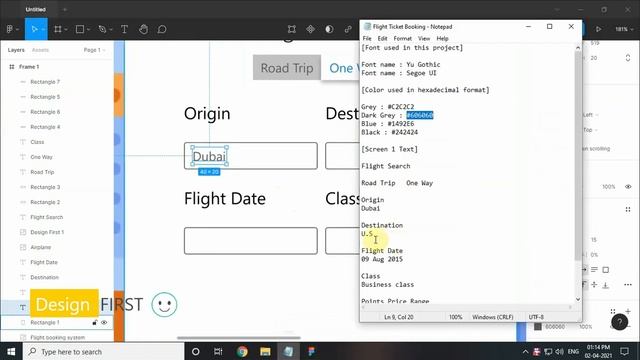
Task: Click Road Trip button on canvas
Action: (287, 68)
